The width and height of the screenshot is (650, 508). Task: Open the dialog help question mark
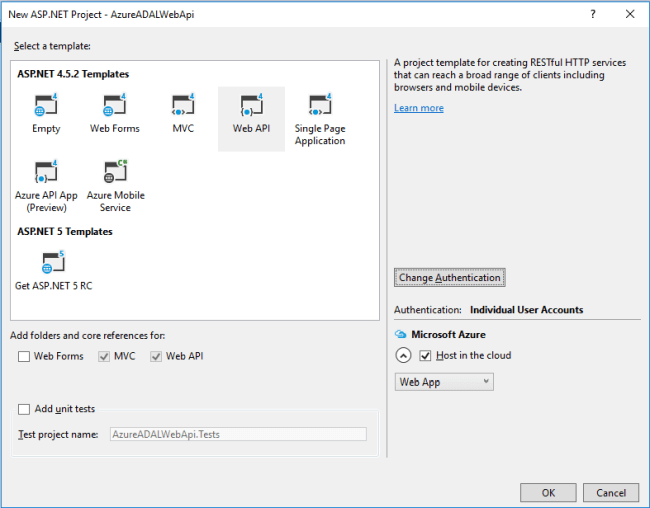(x=593, y=14)
